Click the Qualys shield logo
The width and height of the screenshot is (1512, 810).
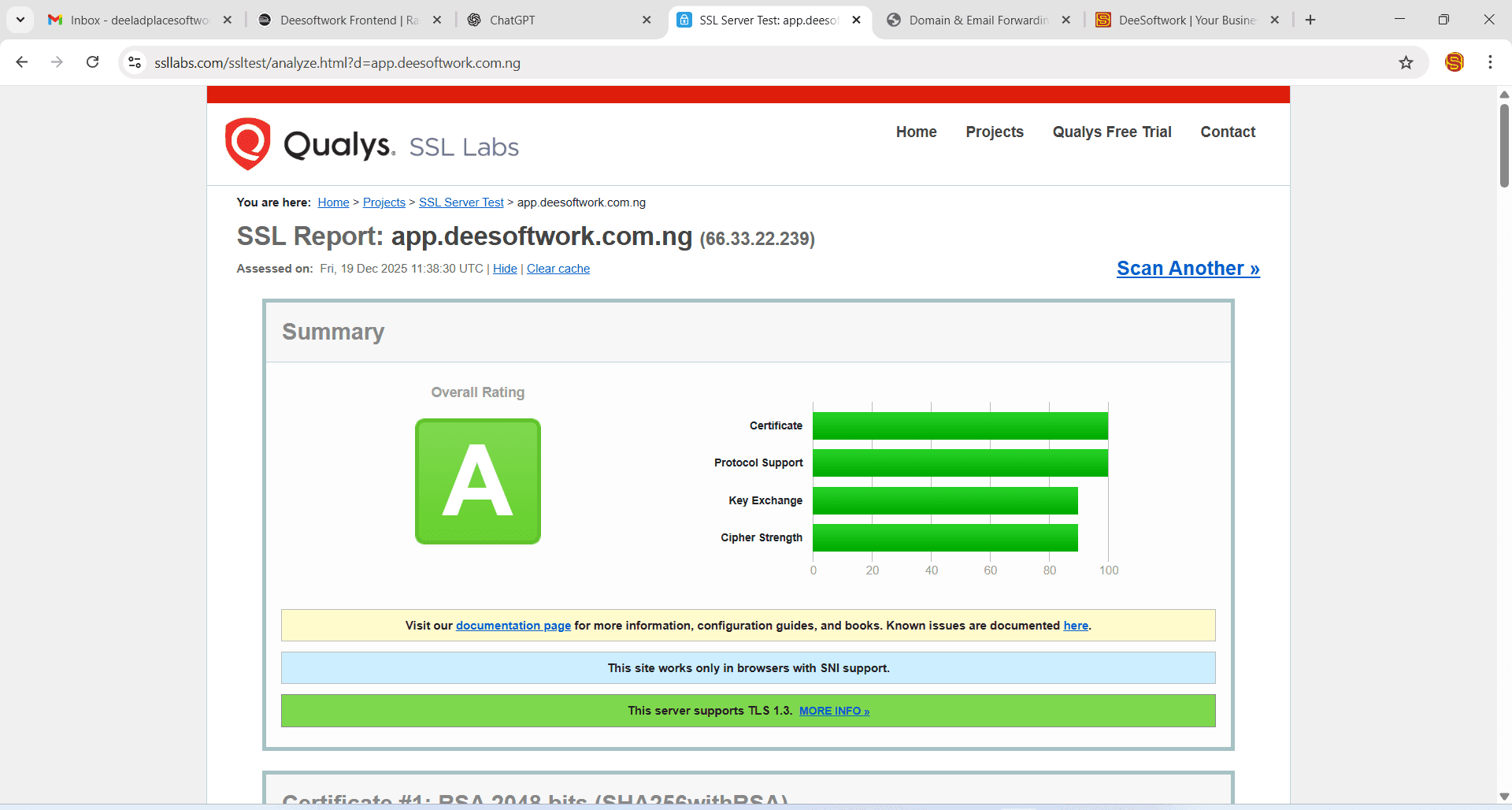(x=248, y=143)
